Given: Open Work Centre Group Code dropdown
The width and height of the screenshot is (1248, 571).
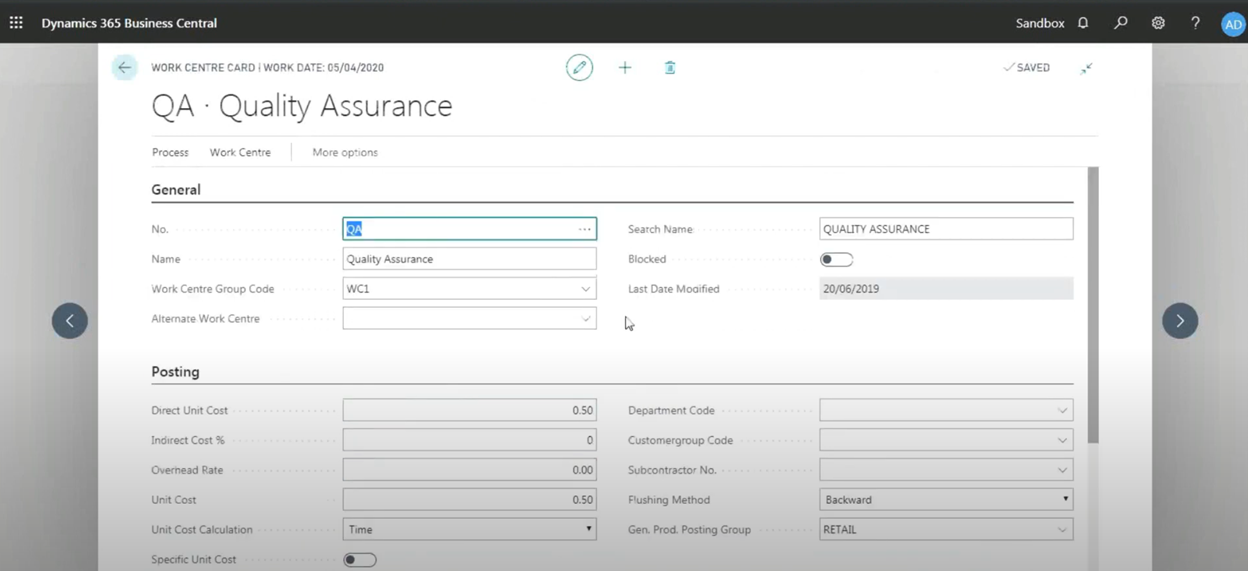Looking at the screenshot, I should (586, 289).
